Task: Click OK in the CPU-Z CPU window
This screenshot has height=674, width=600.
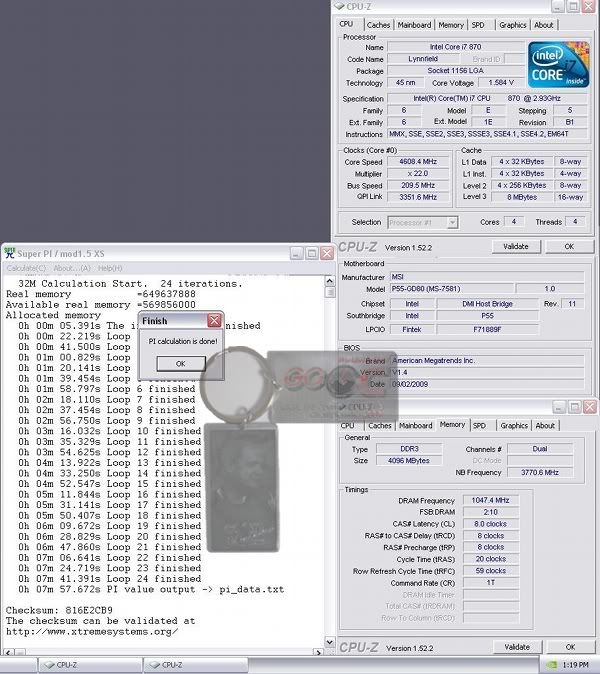Action: click(569, 247)
